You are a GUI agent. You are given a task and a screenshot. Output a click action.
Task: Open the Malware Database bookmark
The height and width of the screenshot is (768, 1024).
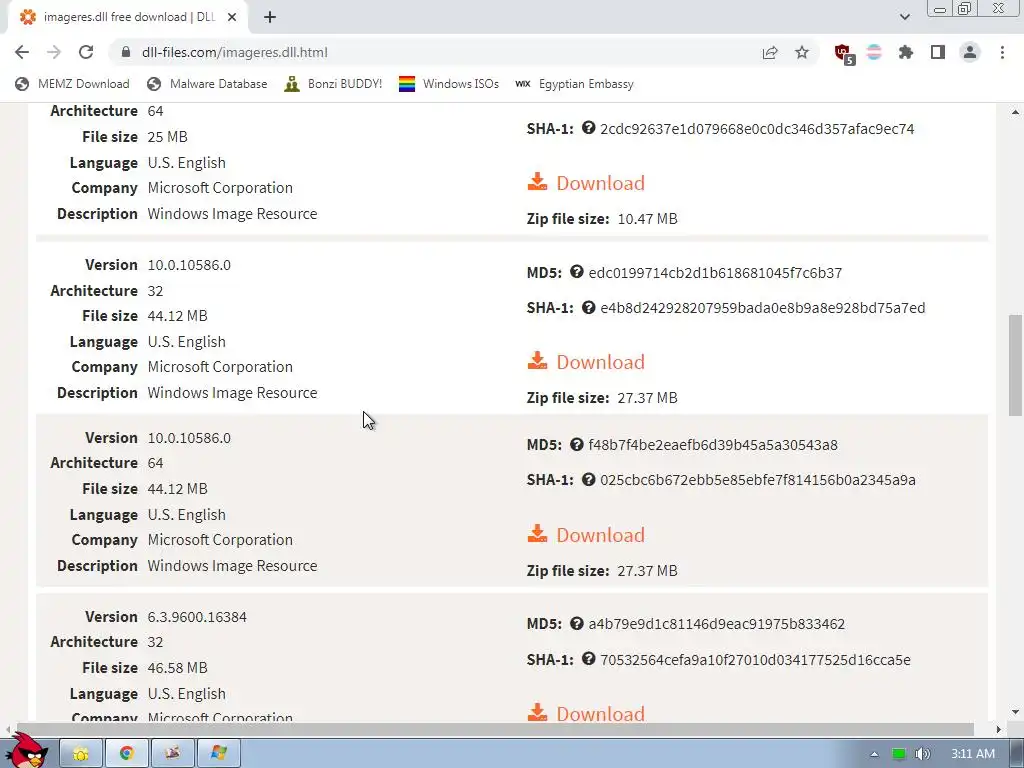click(x=208, y=84)
